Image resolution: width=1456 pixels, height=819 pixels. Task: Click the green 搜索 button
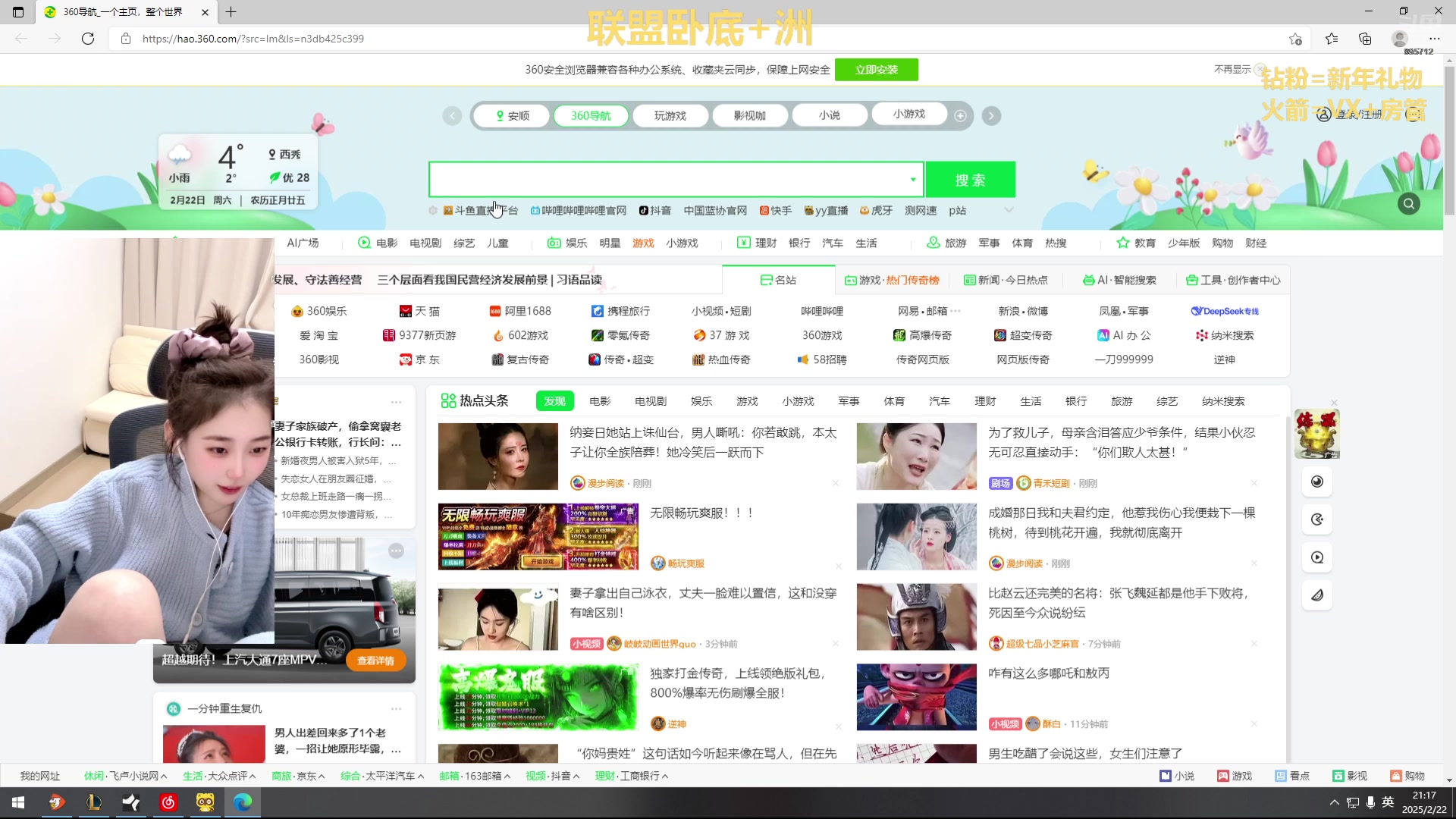[x=970, y=180]
